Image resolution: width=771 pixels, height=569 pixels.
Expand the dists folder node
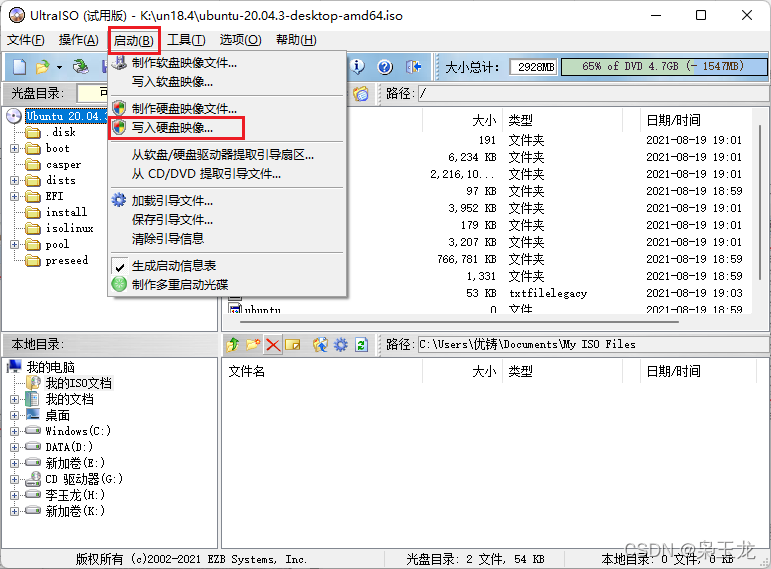14,180
